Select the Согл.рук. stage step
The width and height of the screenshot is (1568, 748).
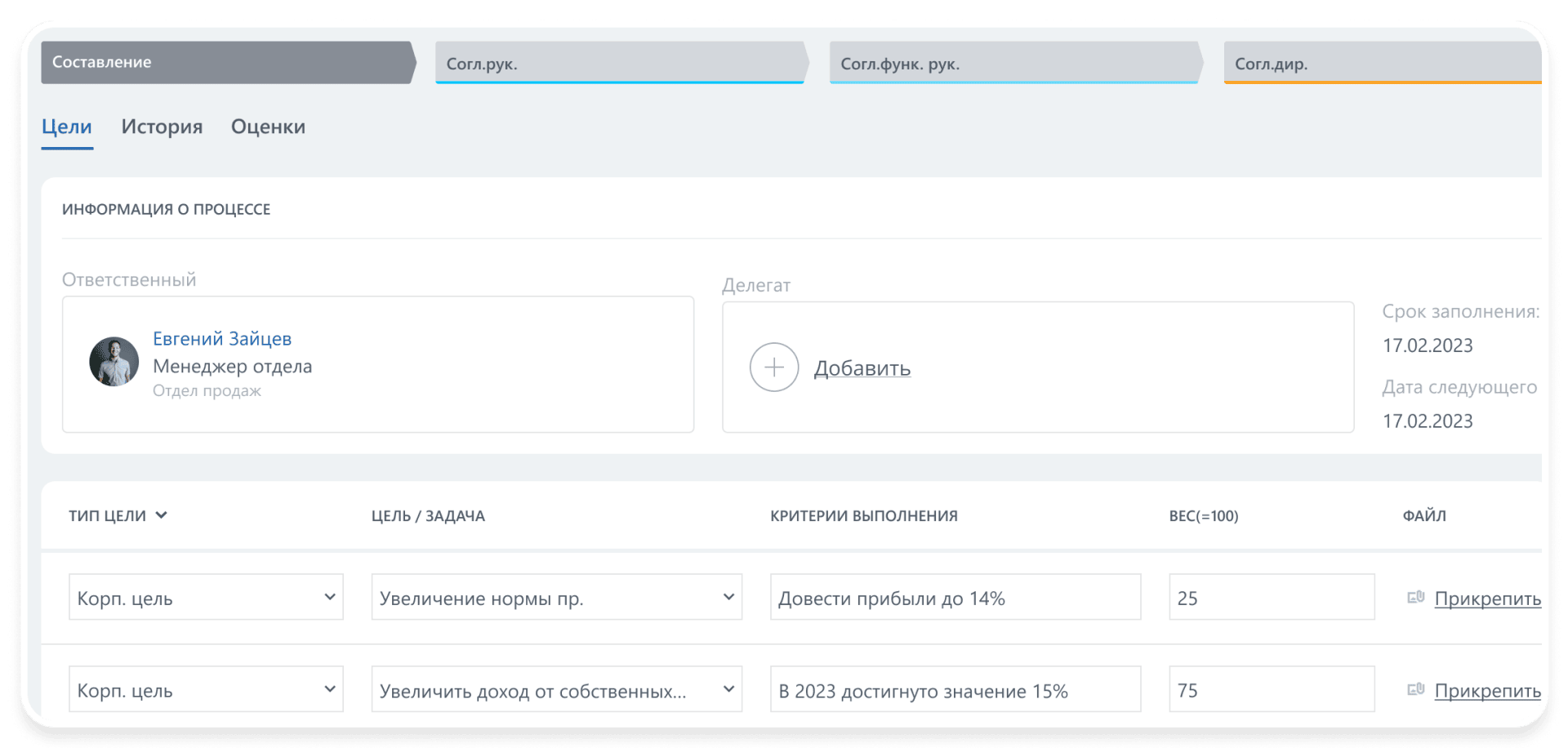tap(621, 63)
